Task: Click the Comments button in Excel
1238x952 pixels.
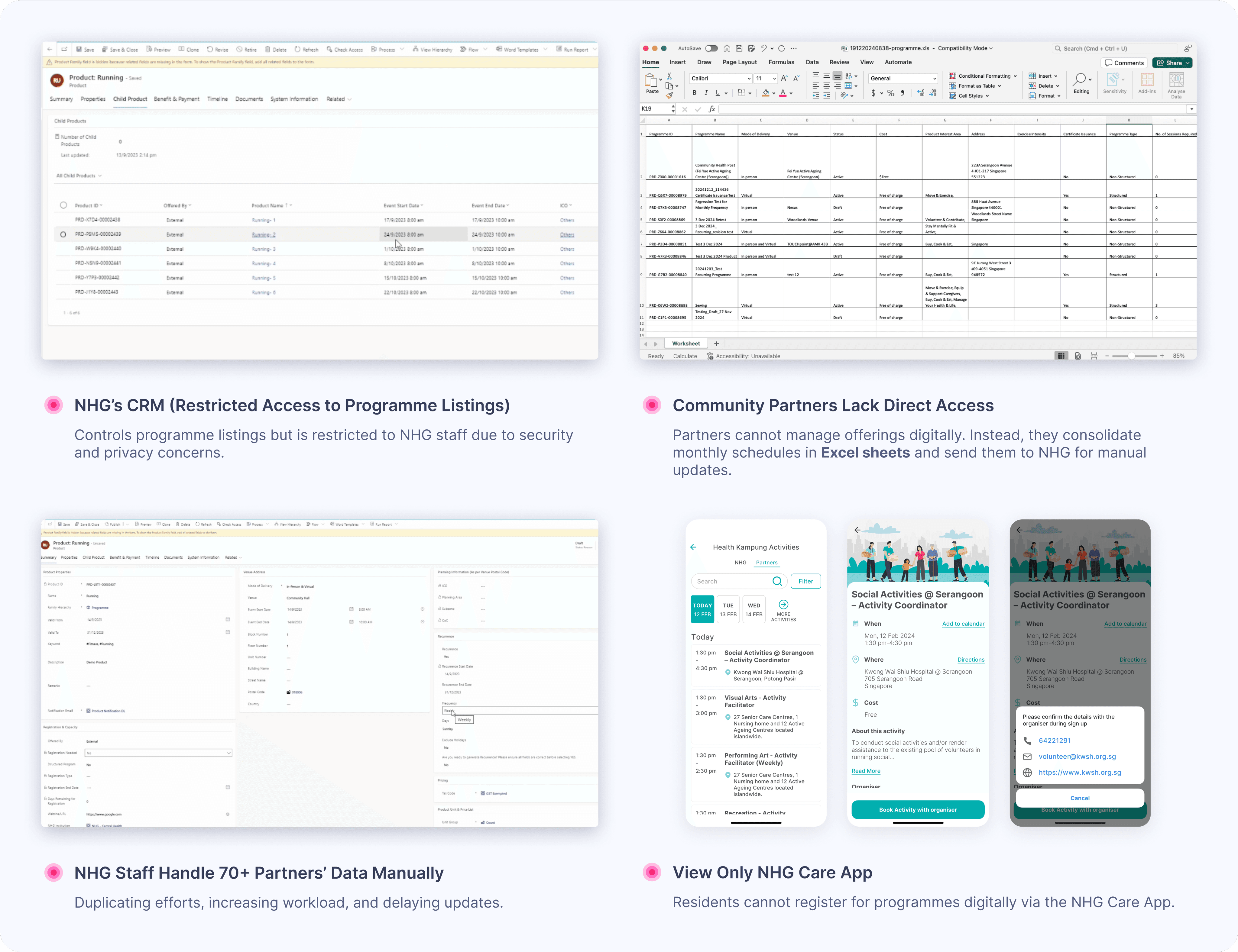Action: coord(1124,63)
